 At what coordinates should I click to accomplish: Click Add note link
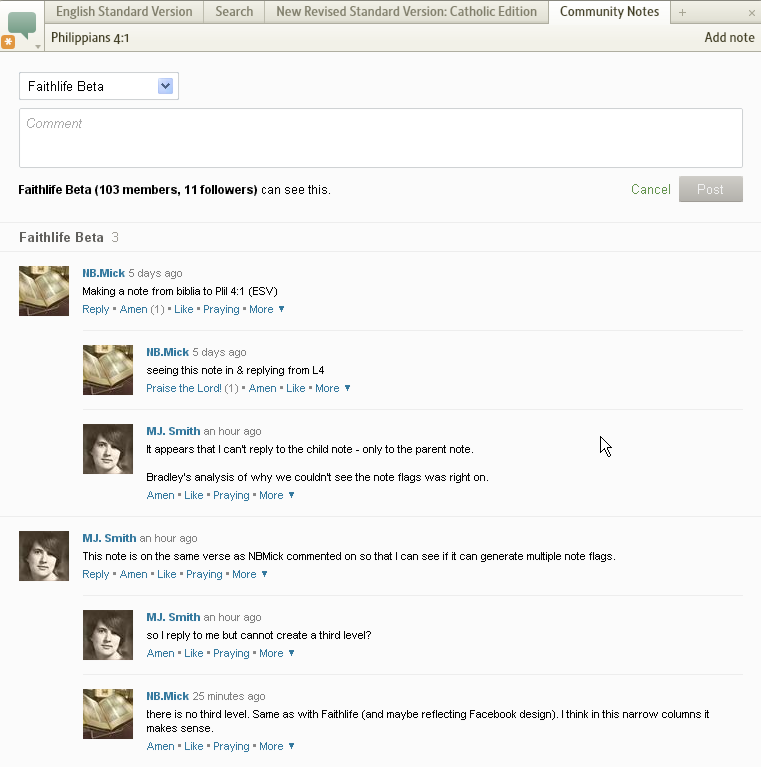tap(729, 38)
